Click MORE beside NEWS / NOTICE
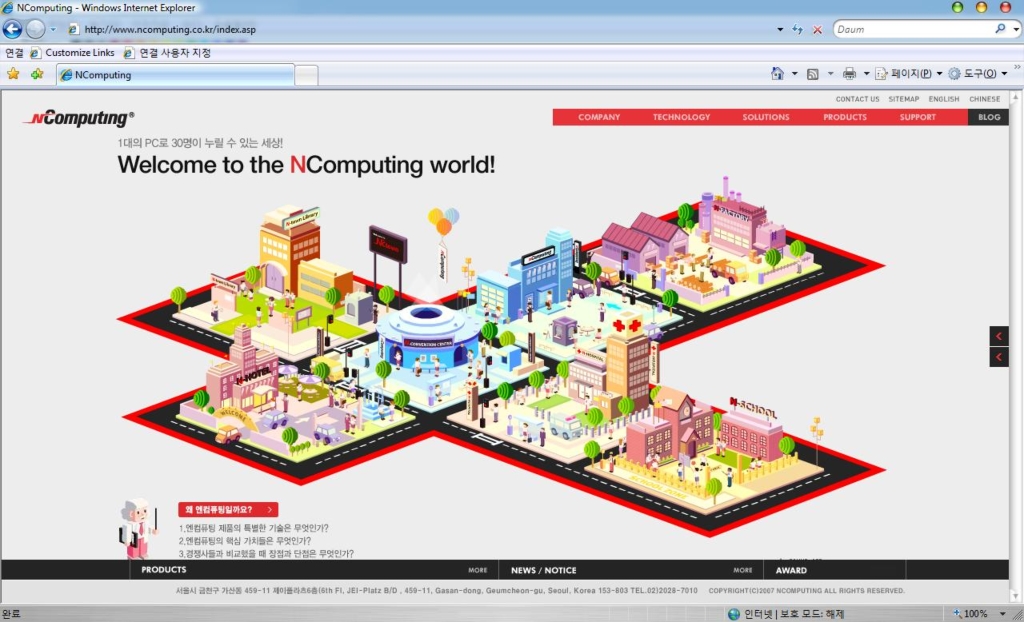The height and width of the screenshot is (622, 1024). click(x=743, y=570)
